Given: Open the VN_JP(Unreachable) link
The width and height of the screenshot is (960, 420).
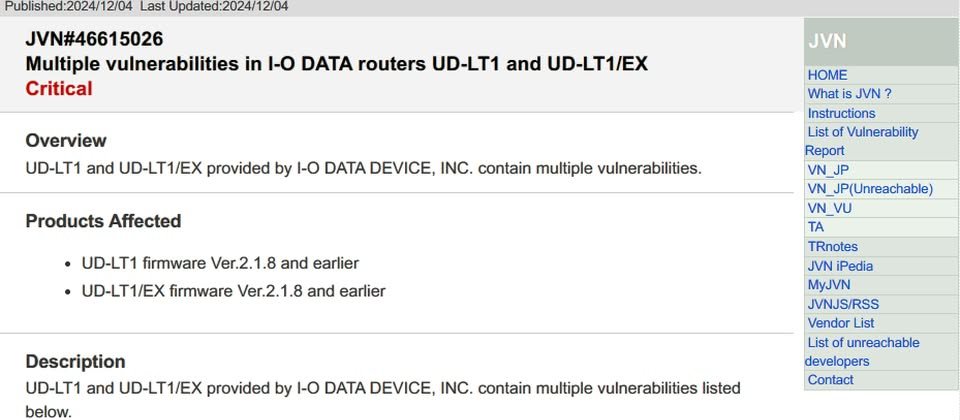Looking at the screenshot, I should [870, 189].
